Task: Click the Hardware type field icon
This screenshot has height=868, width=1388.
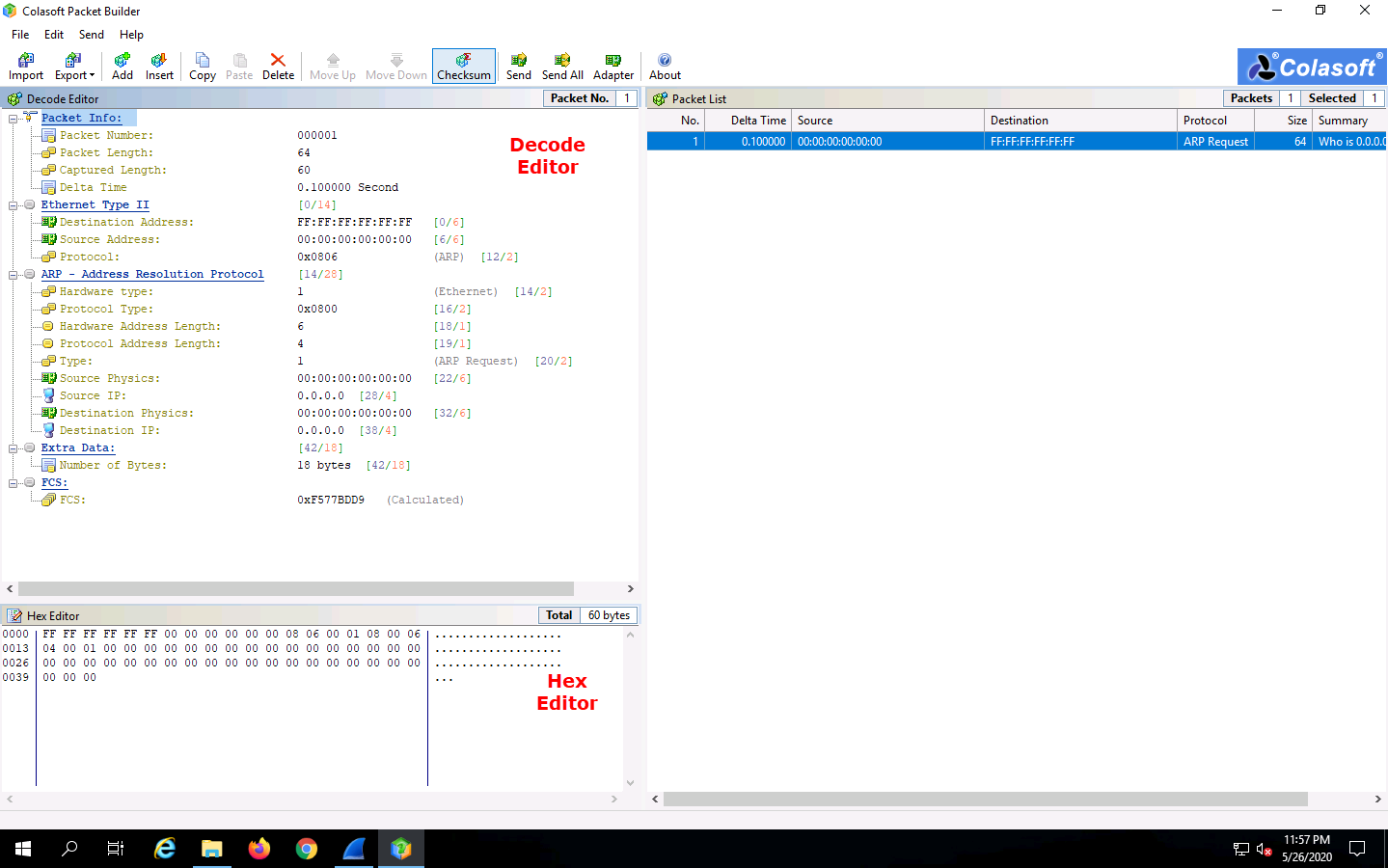Action: [49, 291]
